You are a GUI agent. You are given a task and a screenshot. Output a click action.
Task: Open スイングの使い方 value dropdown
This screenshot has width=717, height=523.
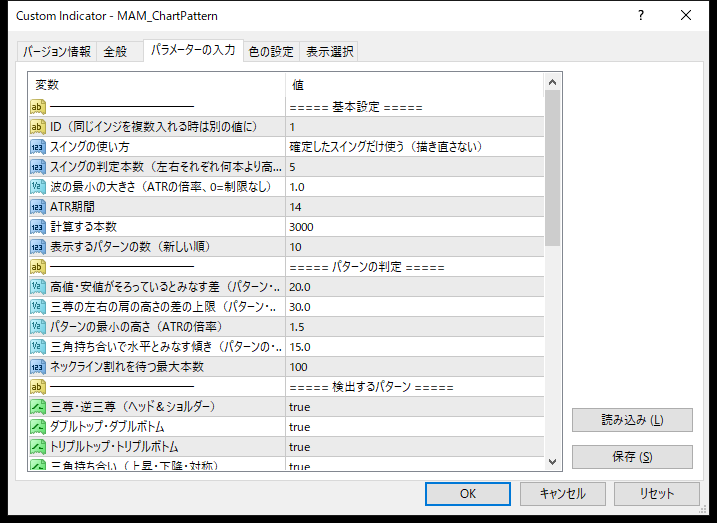[x=415, y=147]
